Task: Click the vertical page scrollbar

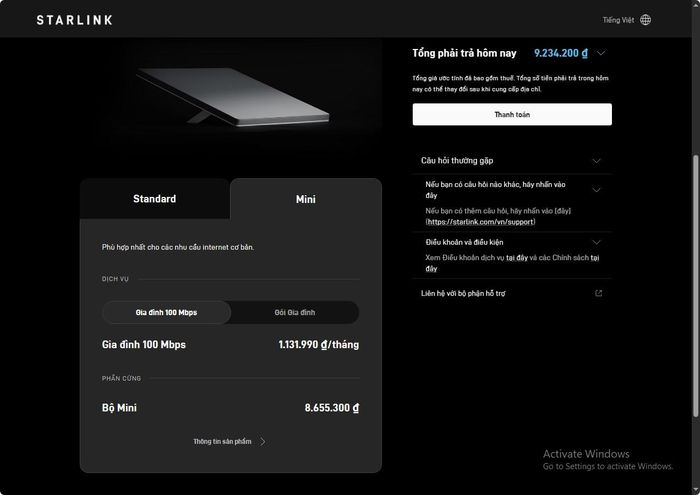Action: 696,286
